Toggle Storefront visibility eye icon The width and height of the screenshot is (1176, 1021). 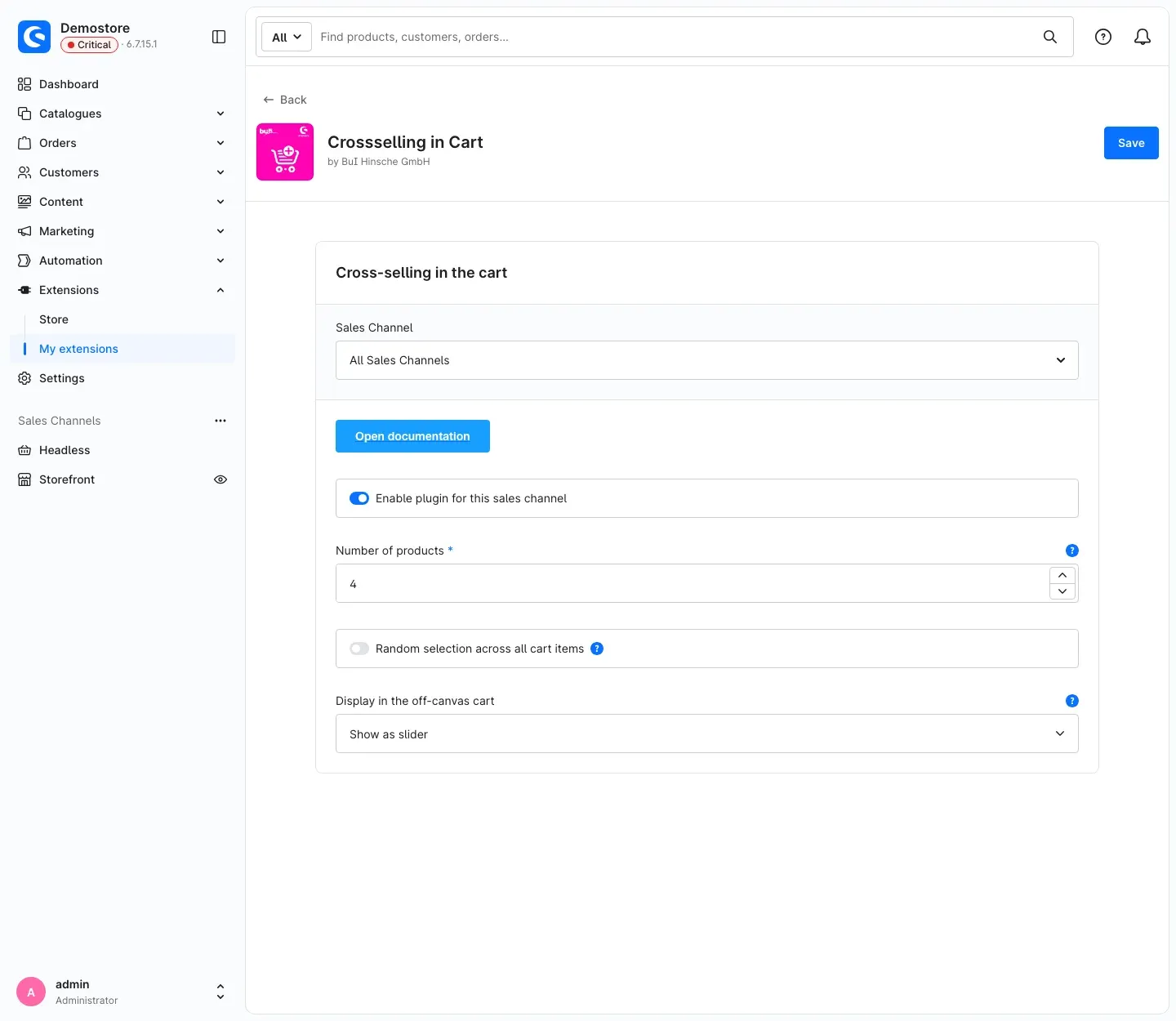click(220, 479)
